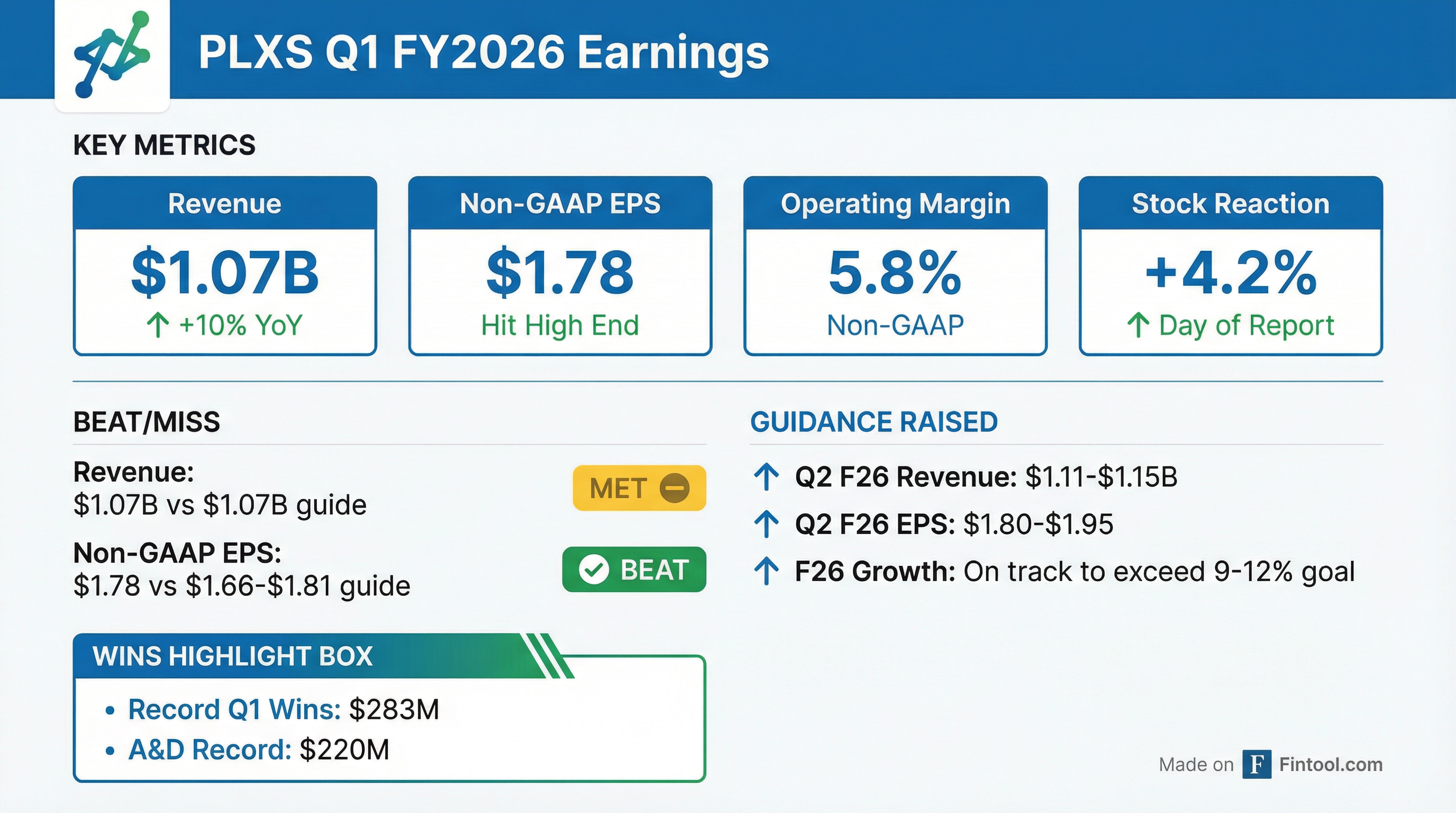The height and width of the screenshot is (813, 1456).
Task: Click the Guidance Raised section heading
Action: pos(874,422)
